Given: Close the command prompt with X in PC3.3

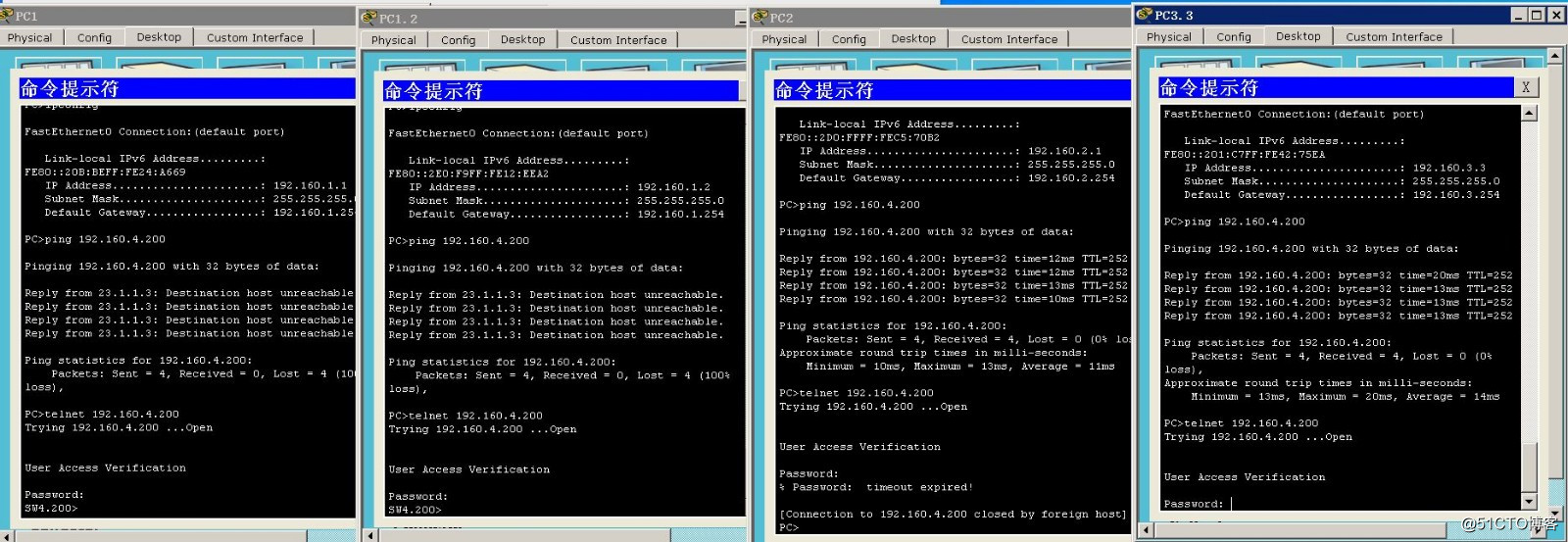Looking at the screenshot, I should click(x=1526, y=87).
